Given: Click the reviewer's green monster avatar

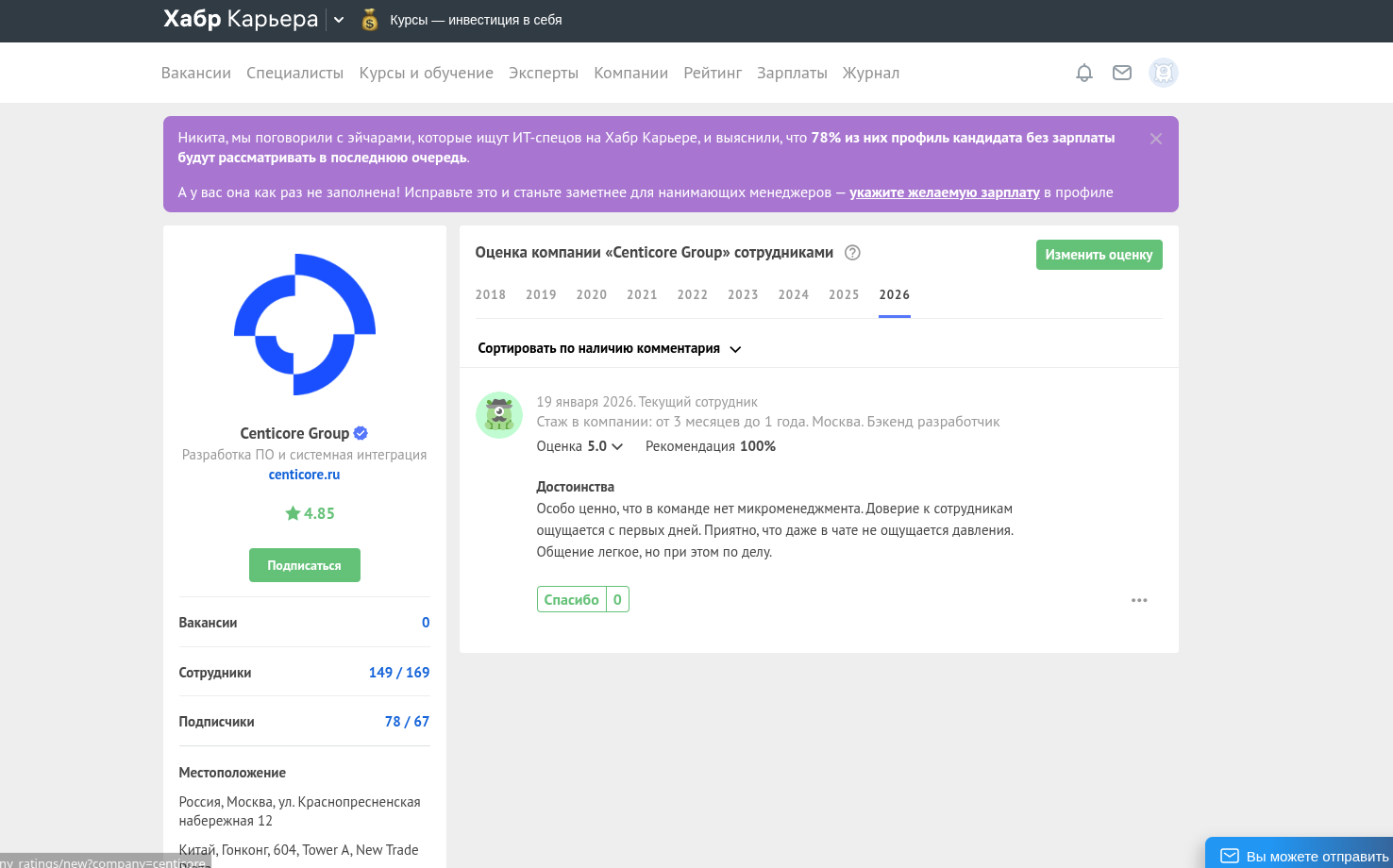Looking at the screenshot, I should (499, 415).
